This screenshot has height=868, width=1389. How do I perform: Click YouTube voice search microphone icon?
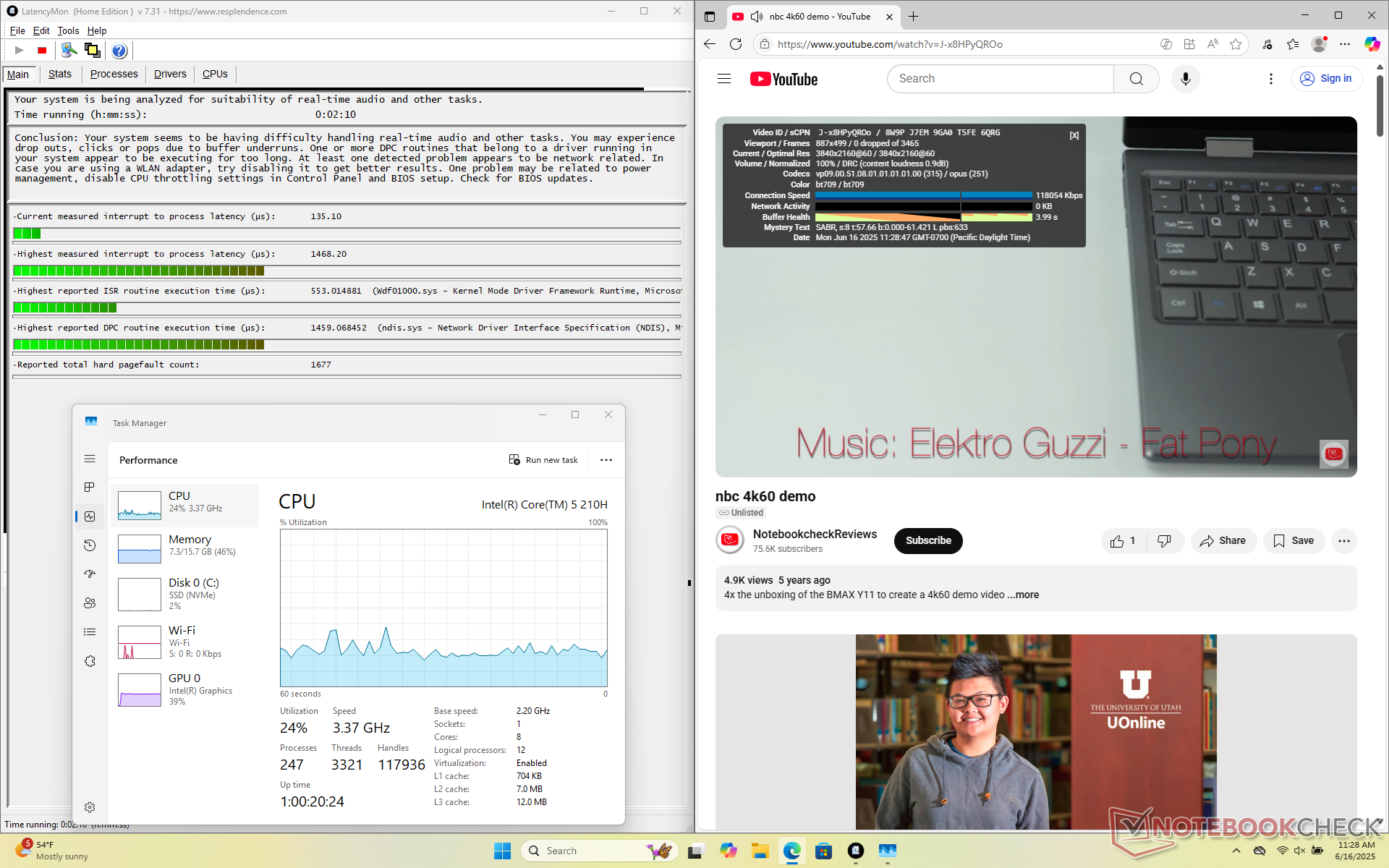[x=1185, y=79]
